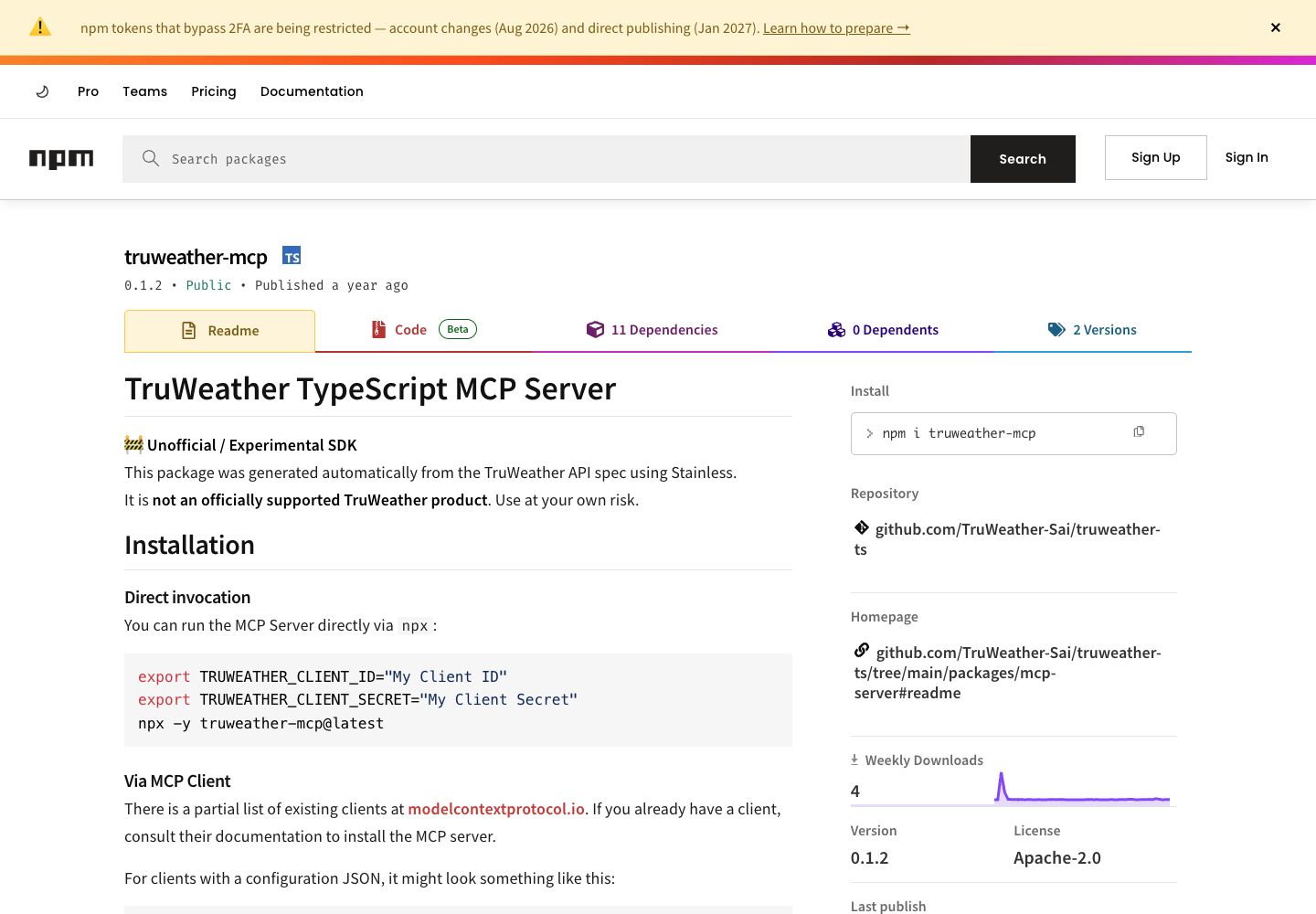Copy the npm install command

pyautogui.click(x=1139, y=431)
